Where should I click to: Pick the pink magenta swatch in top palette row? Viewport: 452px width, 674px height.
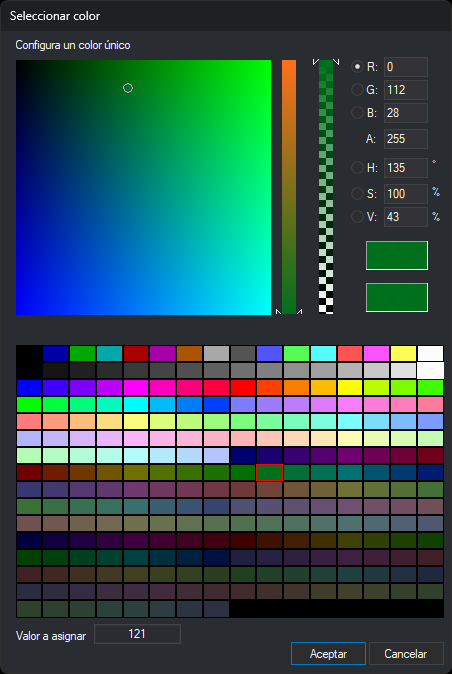[x=376, y=354]
